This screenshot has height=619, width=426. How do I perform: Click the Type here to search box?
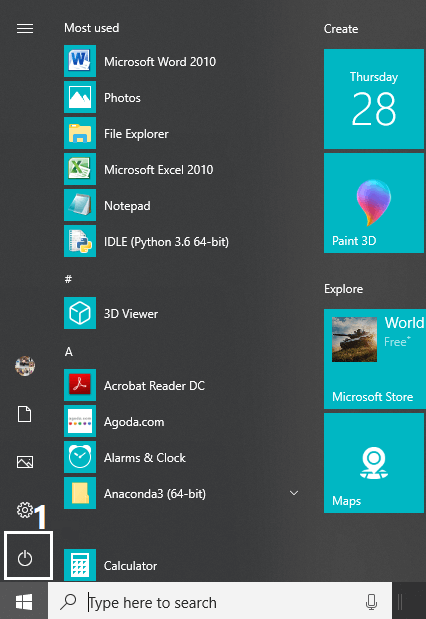220,602
